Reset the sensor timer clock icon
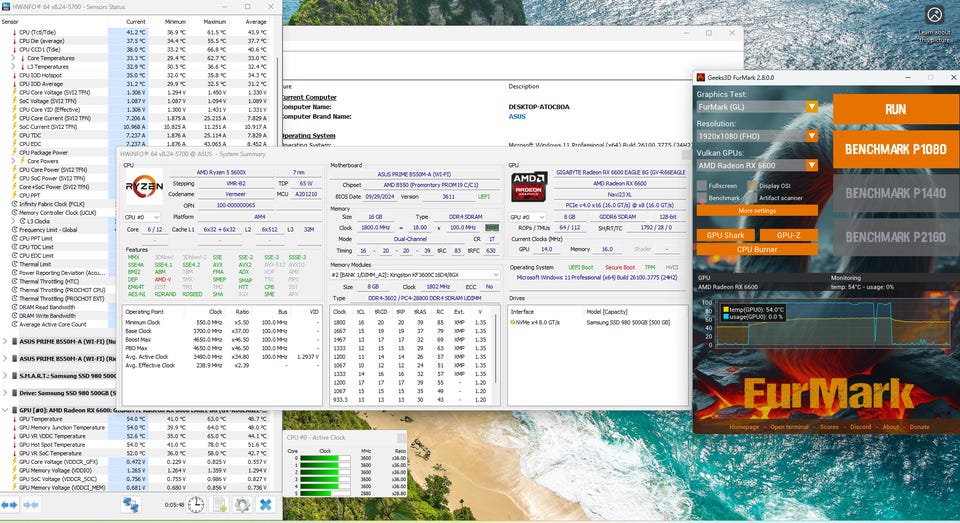Viewport: 960px width, 523px height. click(x=197, y=504)
